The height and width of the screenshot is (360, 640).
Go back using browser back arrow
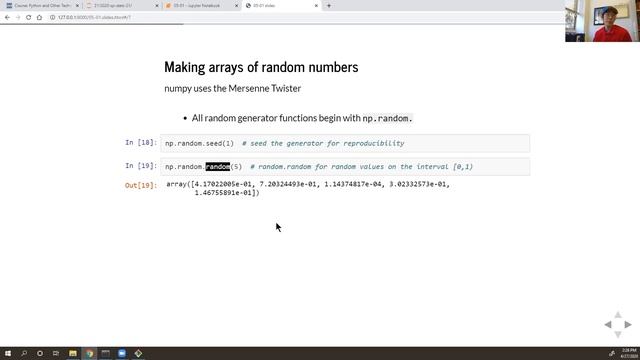click(7, 18)
